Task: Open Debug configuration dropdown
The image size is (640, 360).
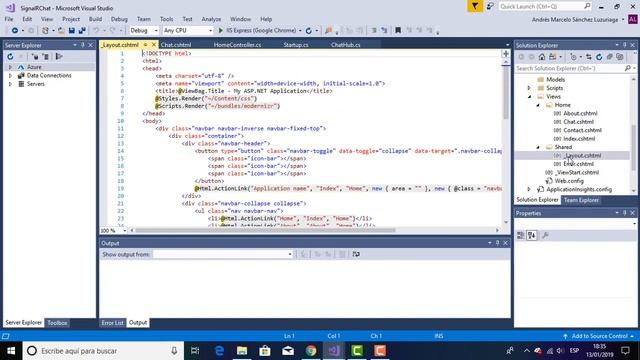Action: pos(144,31)
